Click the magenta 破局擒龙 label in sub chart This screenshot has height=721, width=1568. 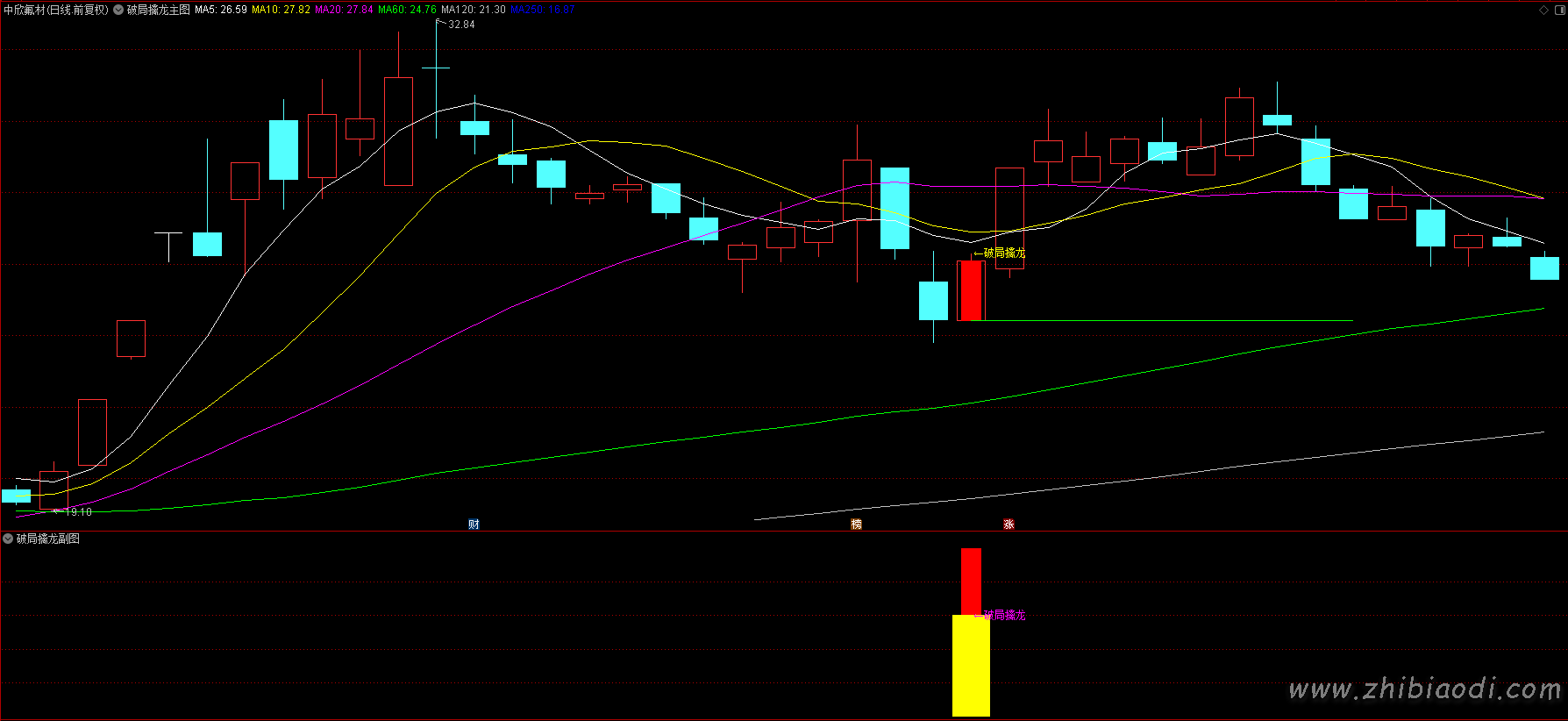pos(1004,616)
